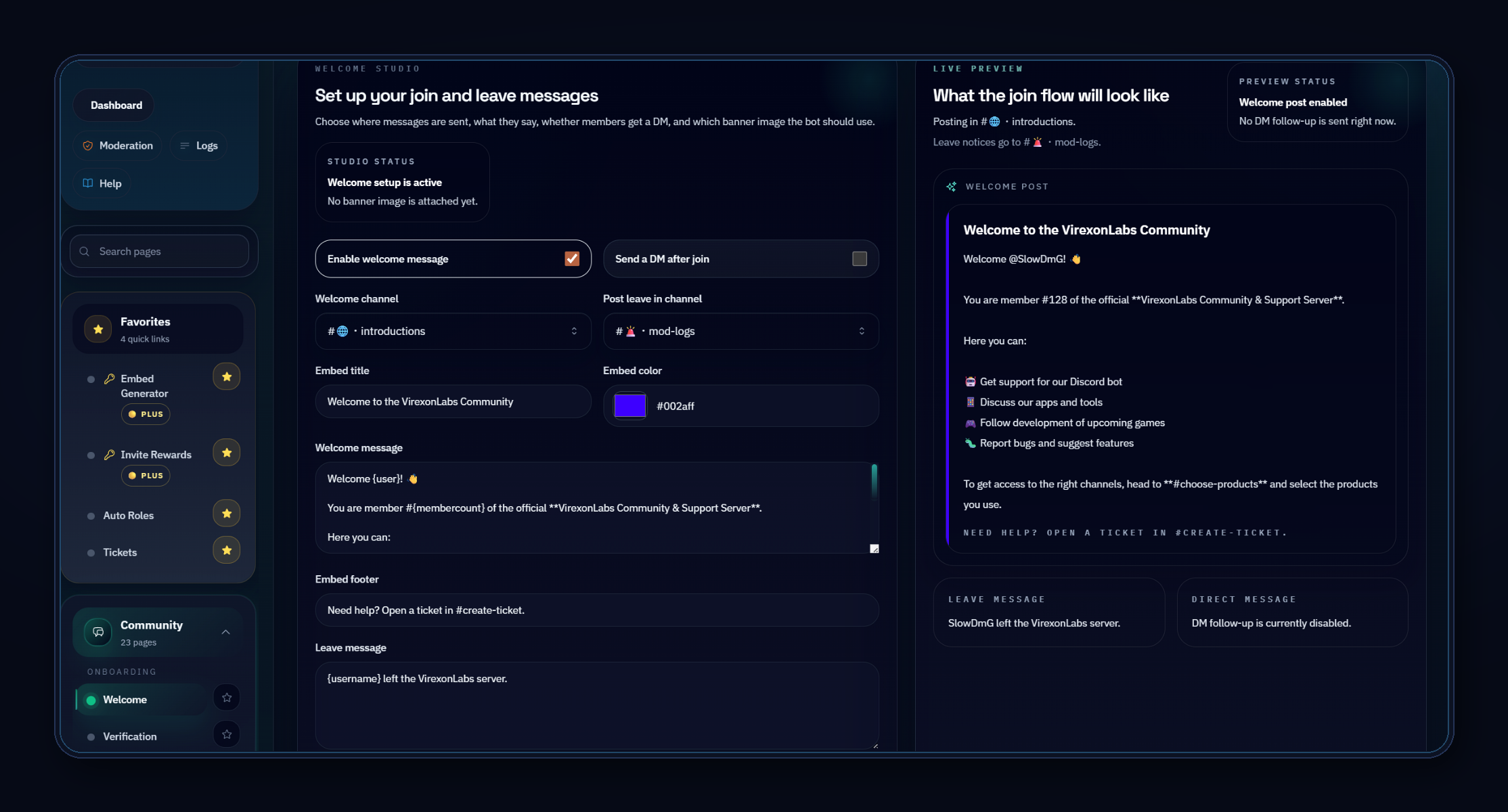Screen dimensions: 1508x812
Task: Toggle the Enable welcome message checkbox
Action: [x=572, y=258]
